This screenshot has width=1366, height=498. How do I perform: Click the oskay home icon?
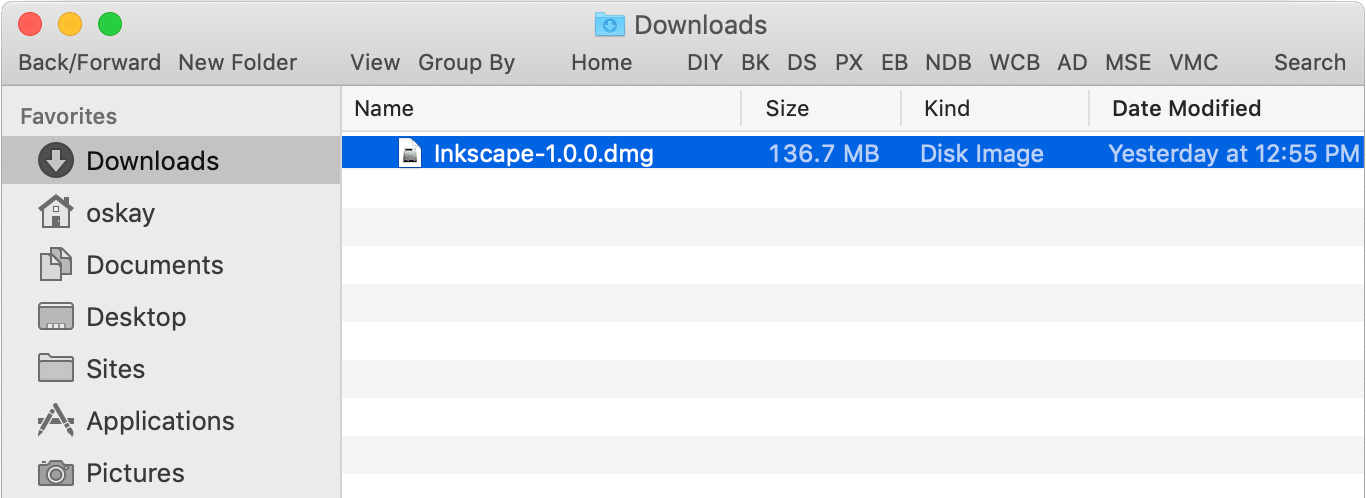(56, 212)
